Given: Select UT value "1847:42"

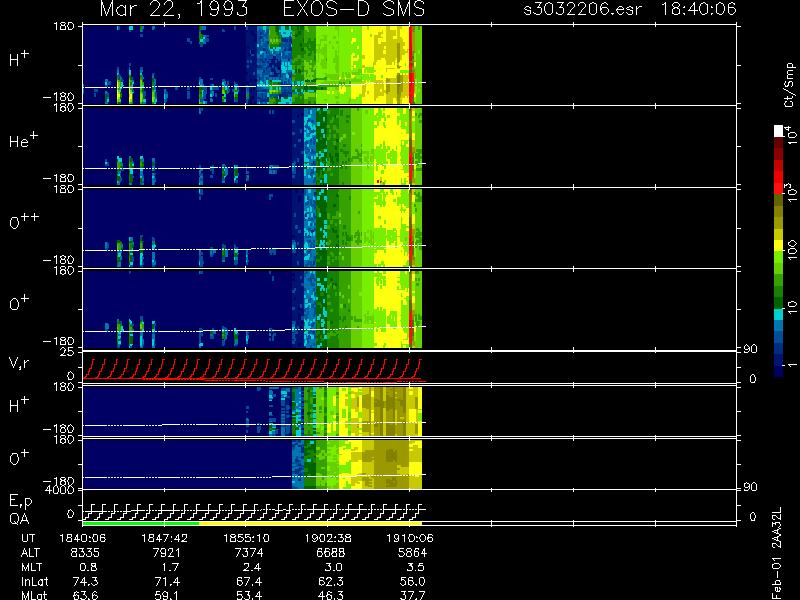Looking at the screenshot, I should coord(164,538).
